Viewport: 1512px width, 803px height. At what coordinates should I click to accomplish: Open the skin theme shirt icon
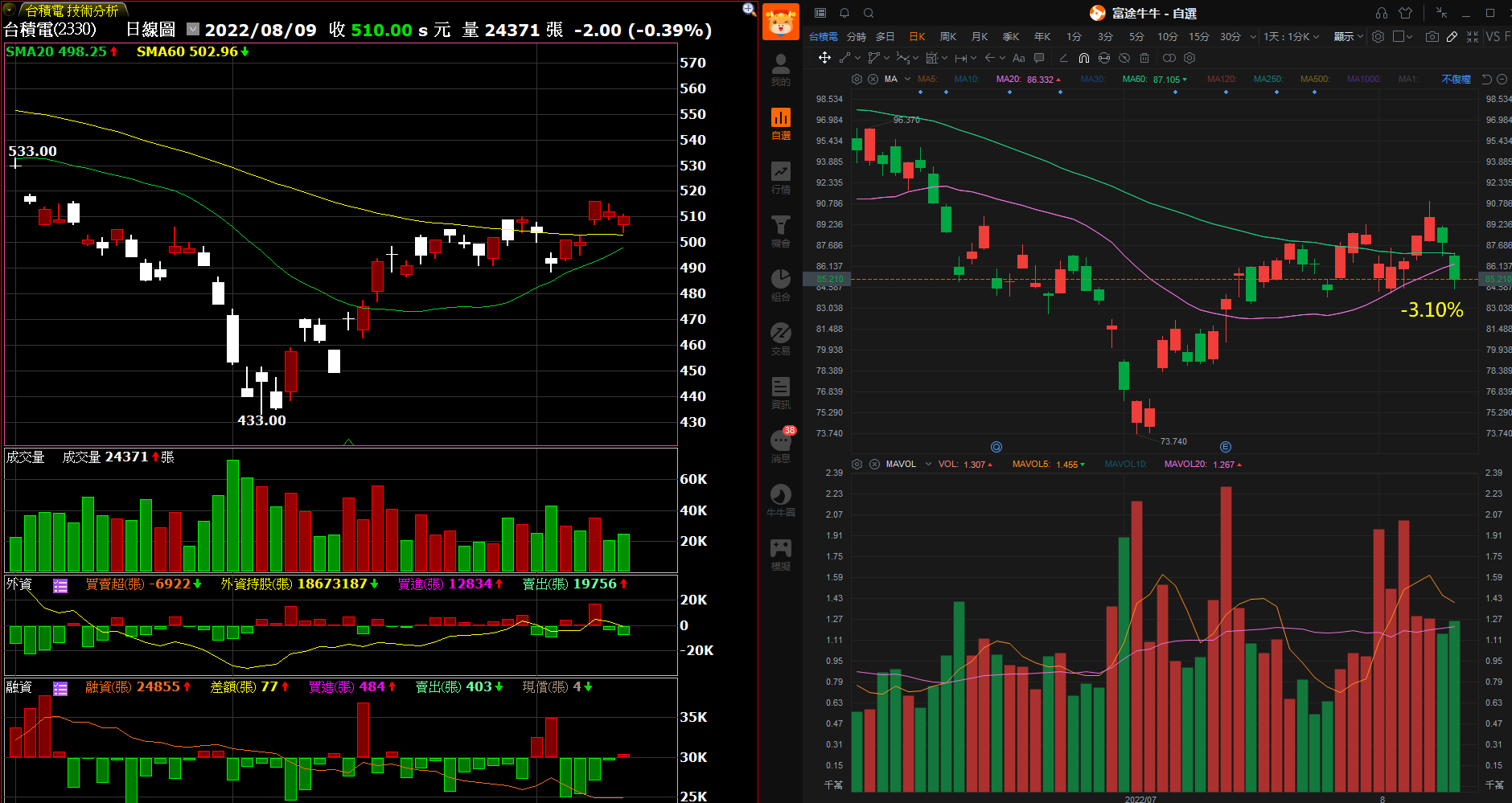(x=1405, y=13)
